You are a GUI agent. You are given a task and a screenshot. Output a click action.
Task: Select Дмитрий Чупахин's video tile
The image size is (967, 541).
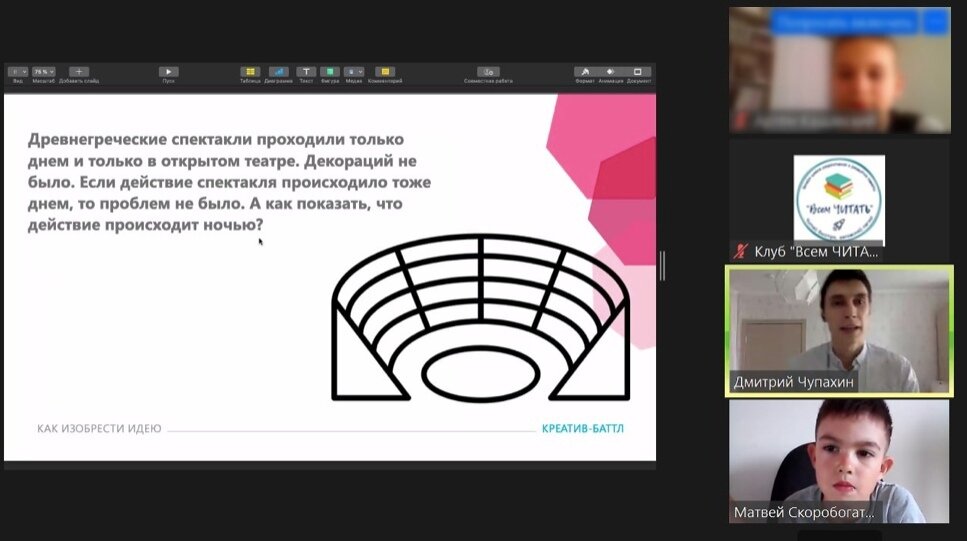(839, 331)
